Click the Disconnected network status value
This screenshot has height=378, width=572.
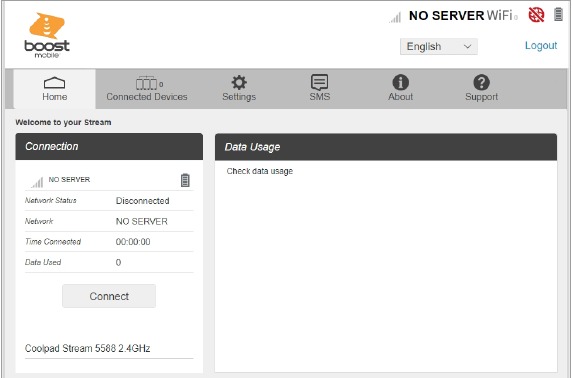pyautogui.click(x=143, y=201)
